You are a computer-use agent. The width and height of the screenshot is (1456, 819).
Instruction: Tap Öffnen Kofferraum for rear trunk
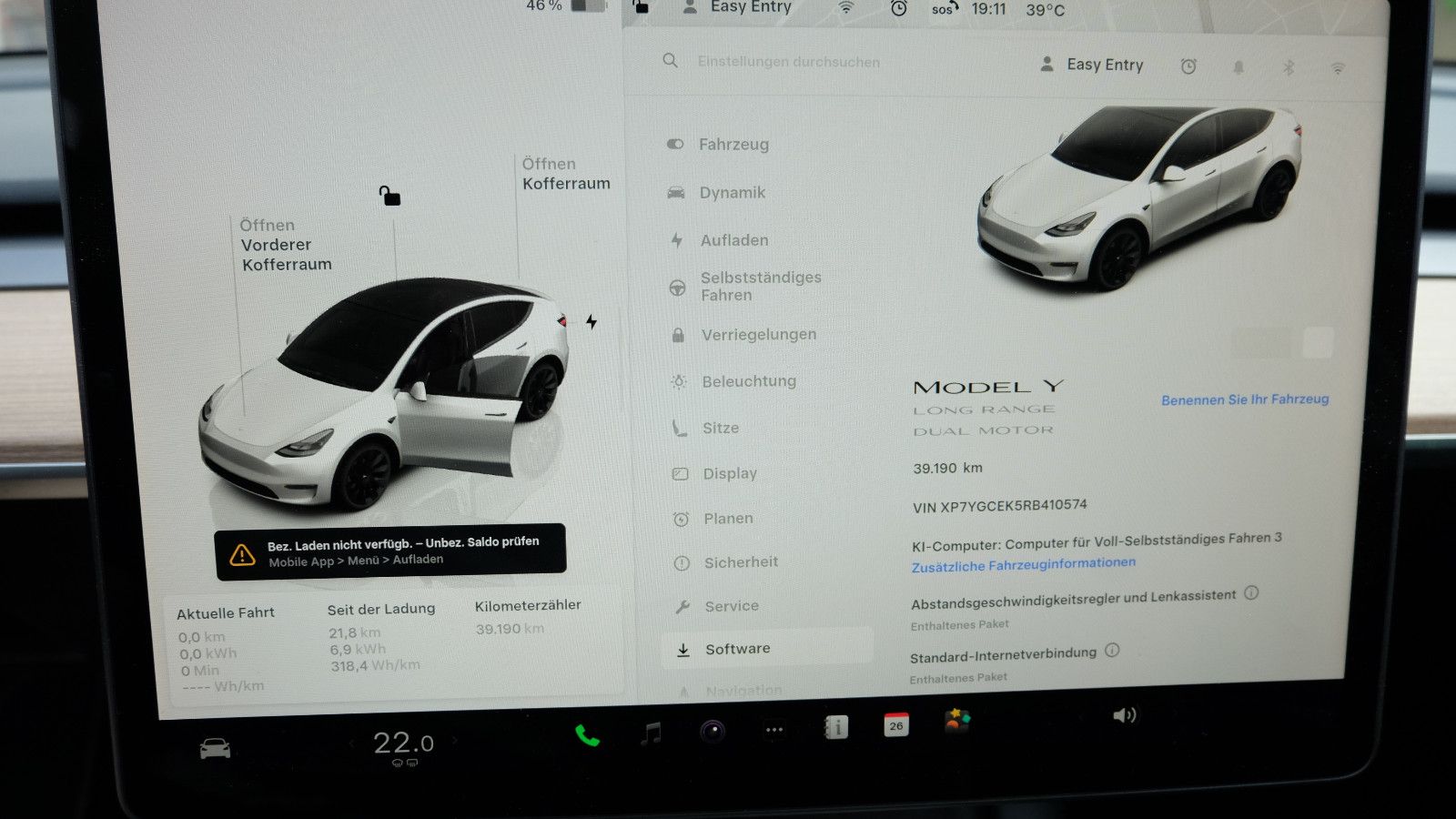click(566, 174)
